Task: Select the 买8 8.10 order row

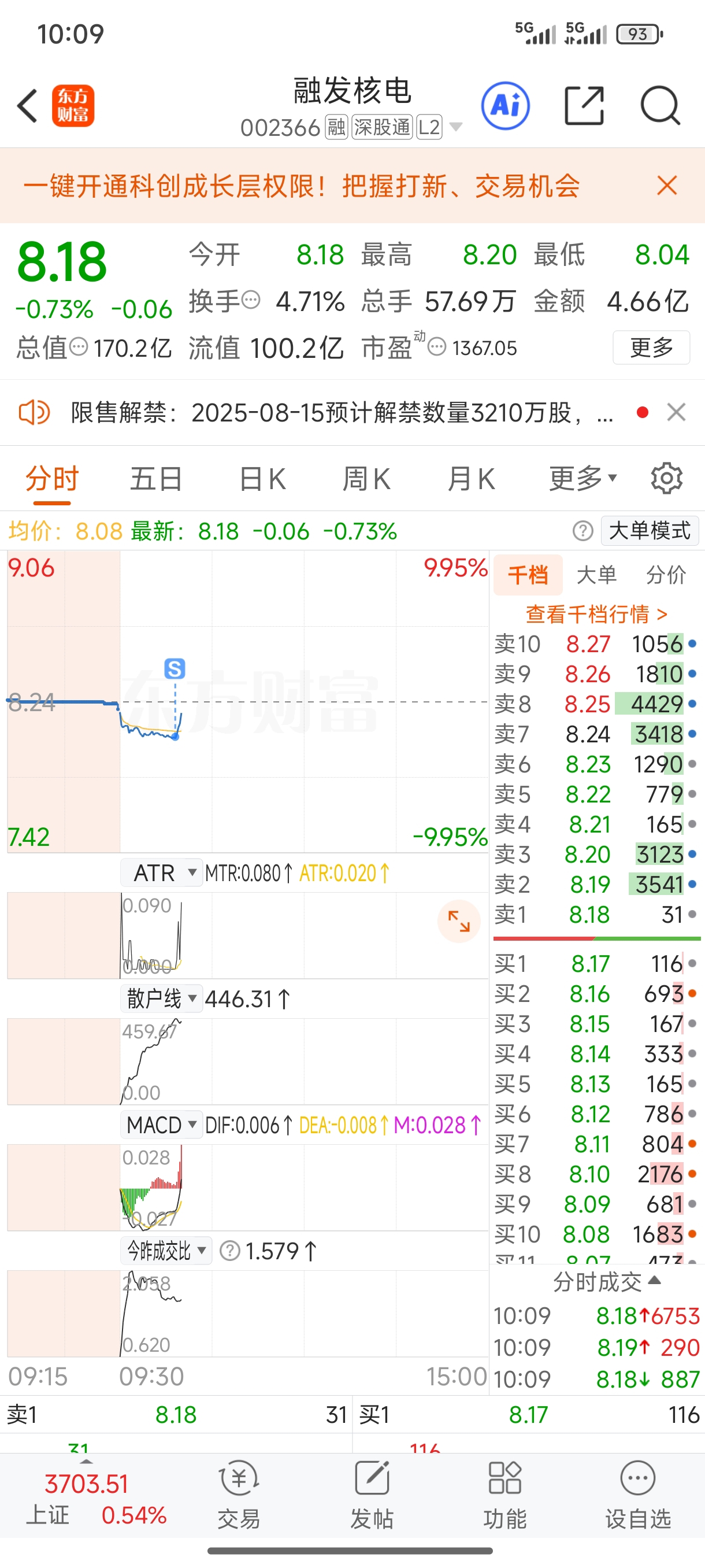Action: 596,1174
